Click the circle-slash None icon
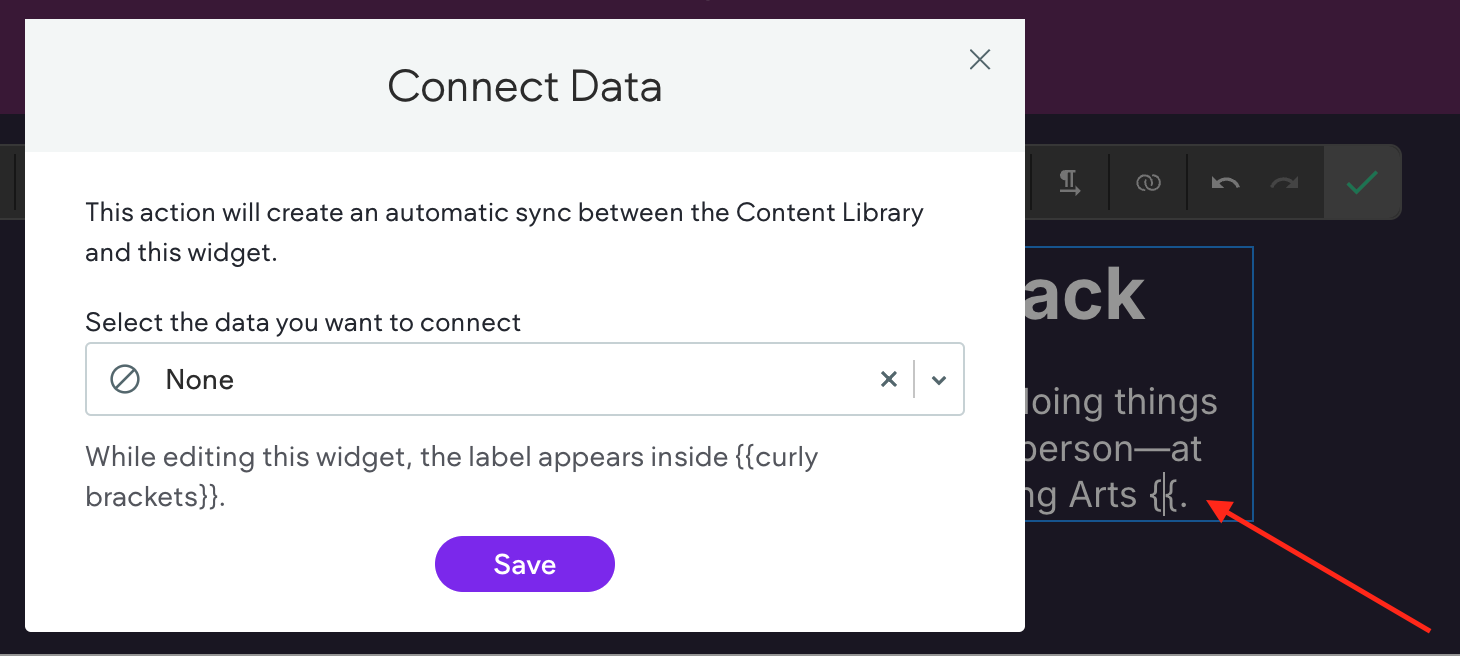 coord(125,380)
